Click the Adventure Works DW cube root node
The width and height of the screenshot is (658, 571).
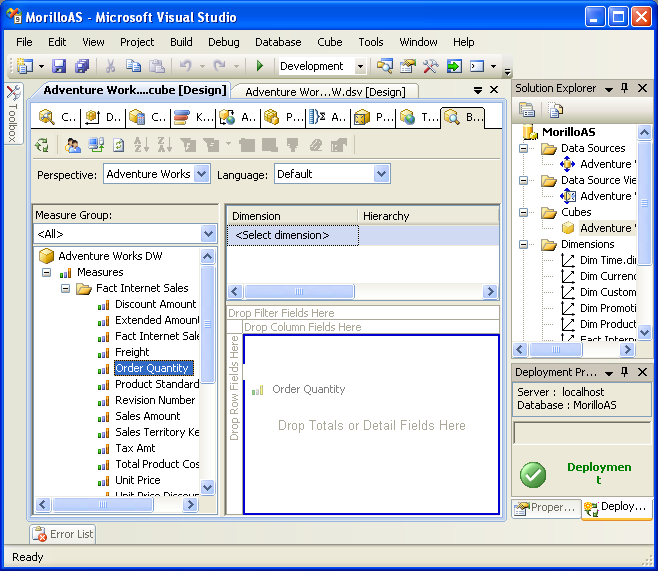pyautogui.click(x=110, y=256)
